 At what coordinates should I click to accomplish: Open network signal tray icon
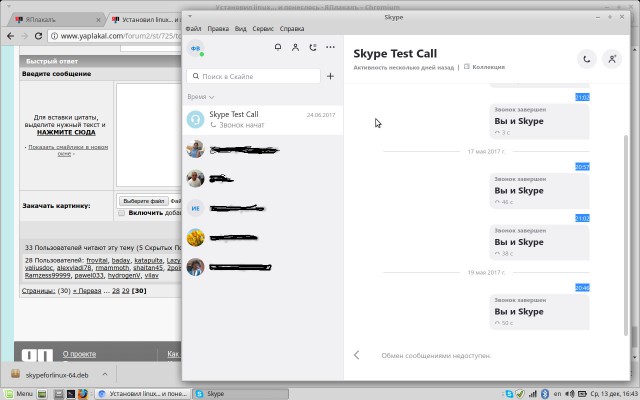tap(533, 394)
